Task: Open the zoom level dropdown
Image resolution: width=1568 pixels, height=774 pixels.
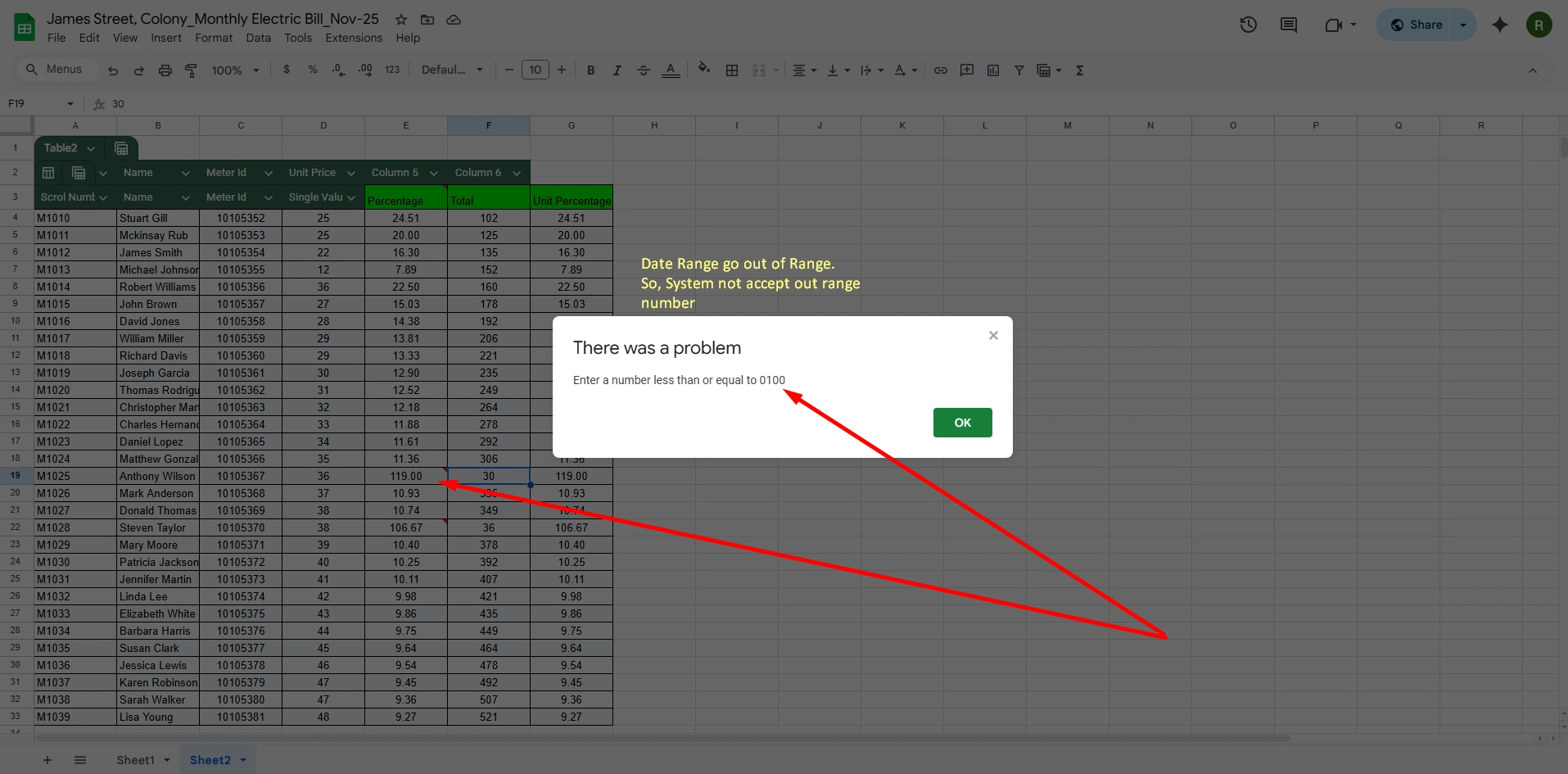Action: (x=235, y=70)
